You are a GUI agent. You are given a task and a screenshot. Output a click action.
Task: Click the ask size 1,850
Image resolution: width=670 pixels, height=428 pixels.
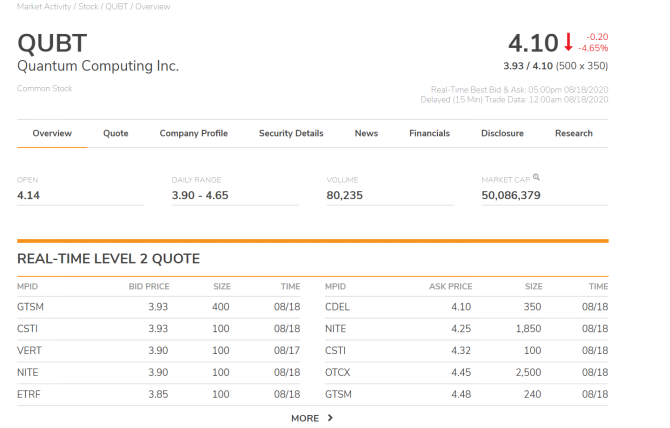528,328
